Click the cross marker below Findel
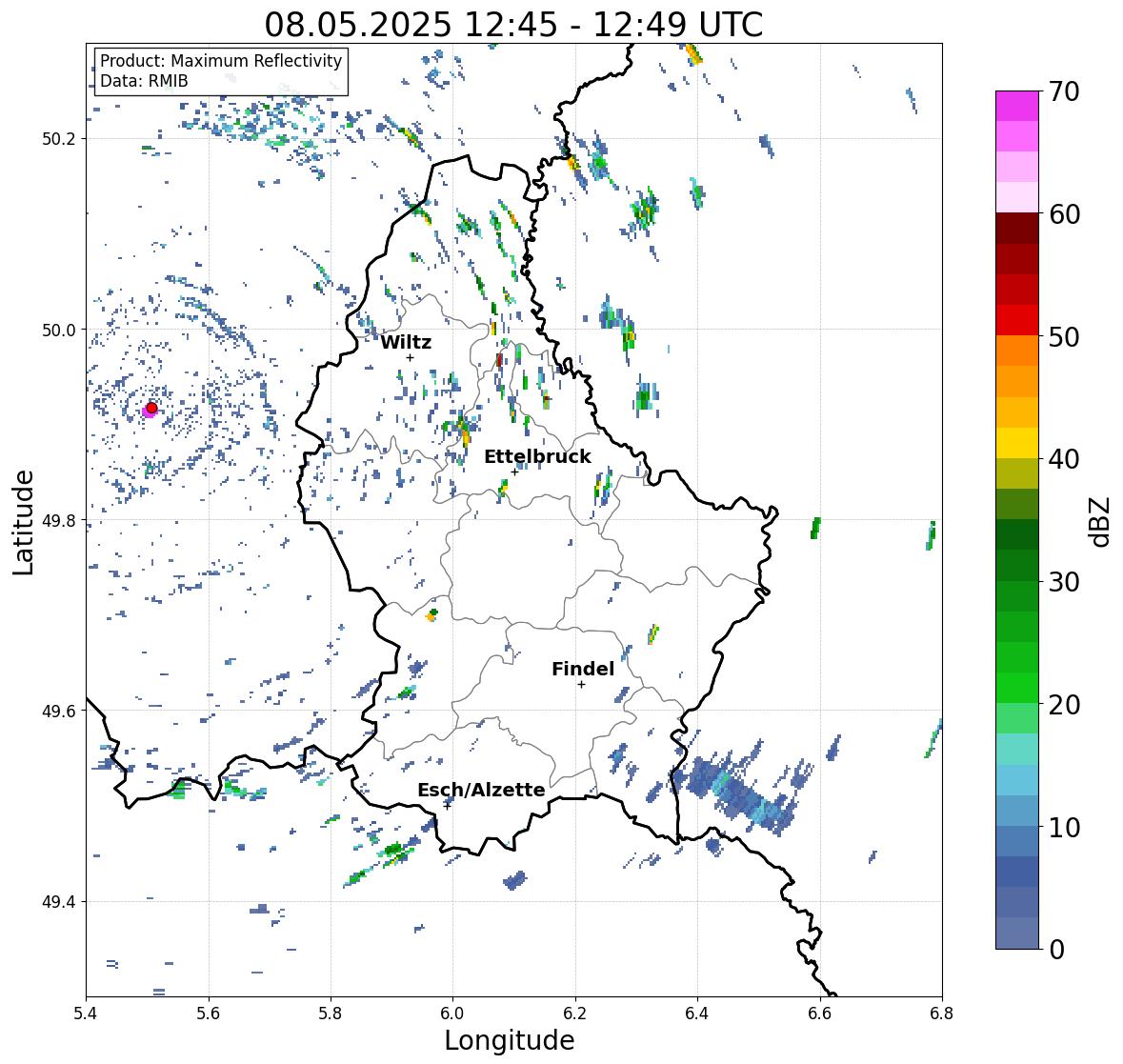 pos(582,685)
